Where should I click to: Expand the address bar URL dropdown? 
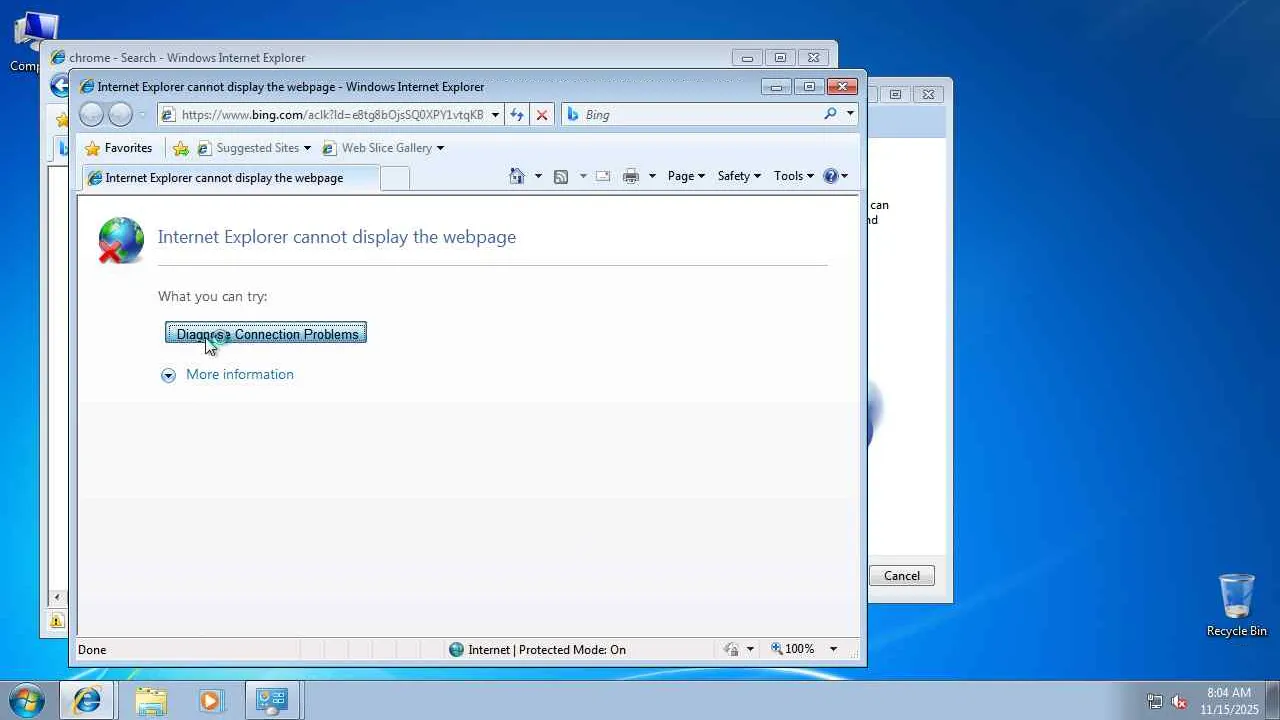(495, 115)
